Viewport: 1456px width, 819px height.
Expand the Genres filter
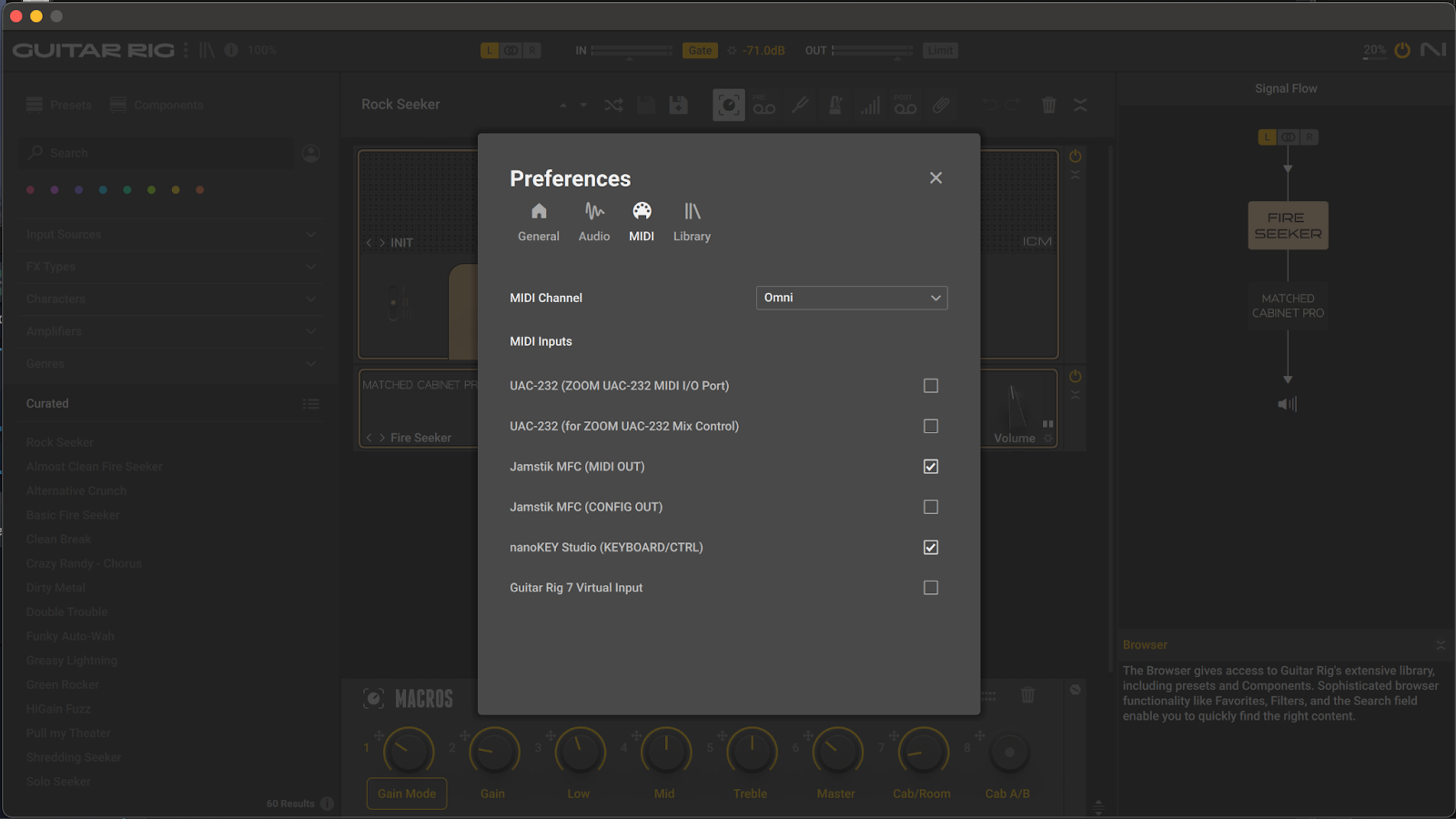tap(172, 364)
